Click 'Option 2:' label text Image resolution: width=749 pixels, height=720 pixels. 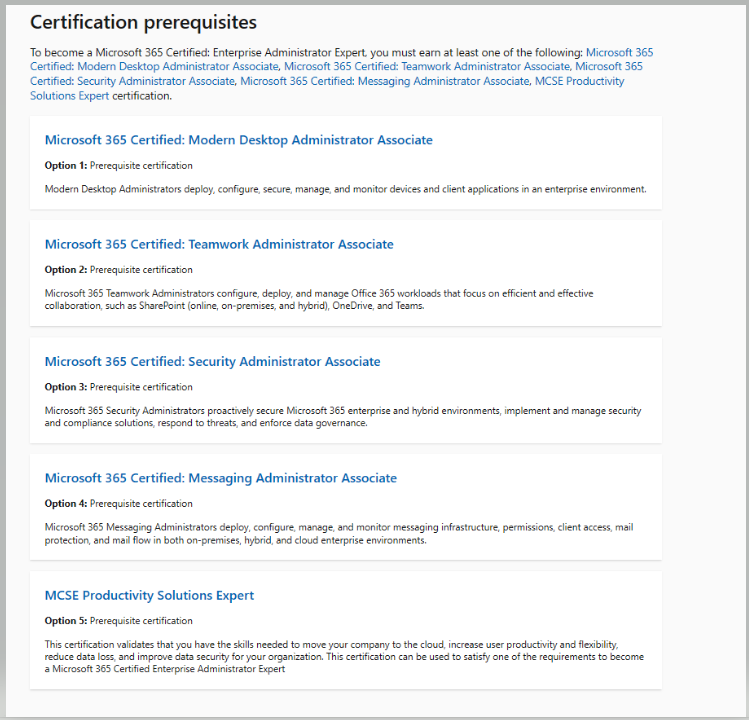click(x=66, y=270)
